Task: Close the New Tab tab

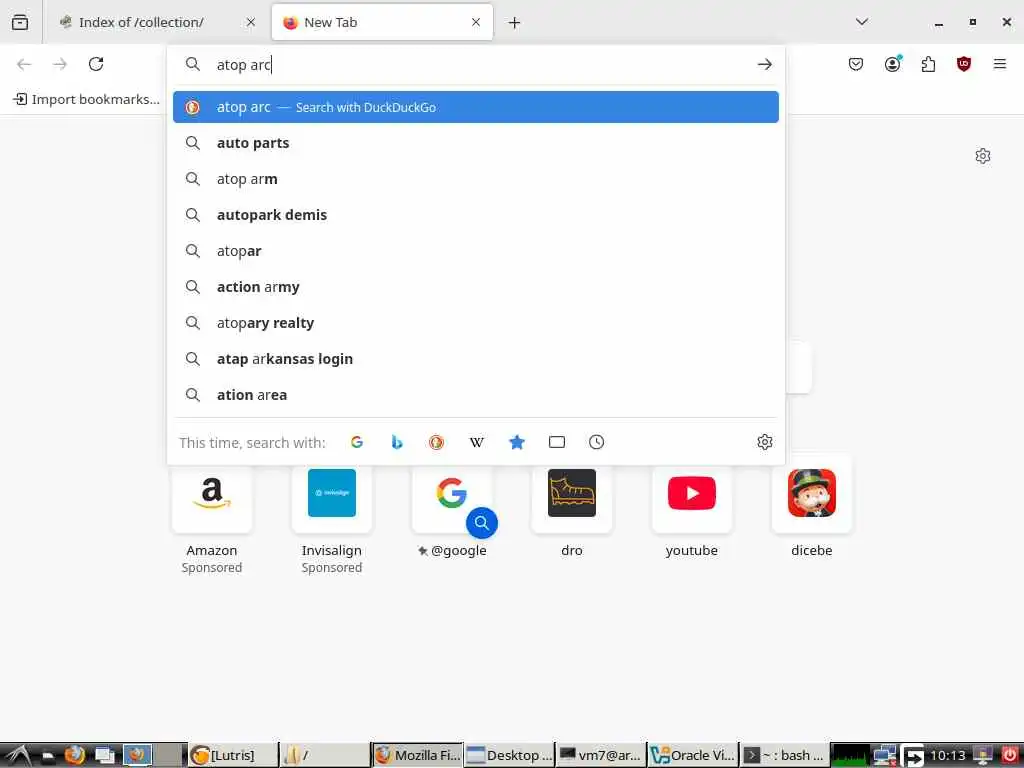Action: 476,22
